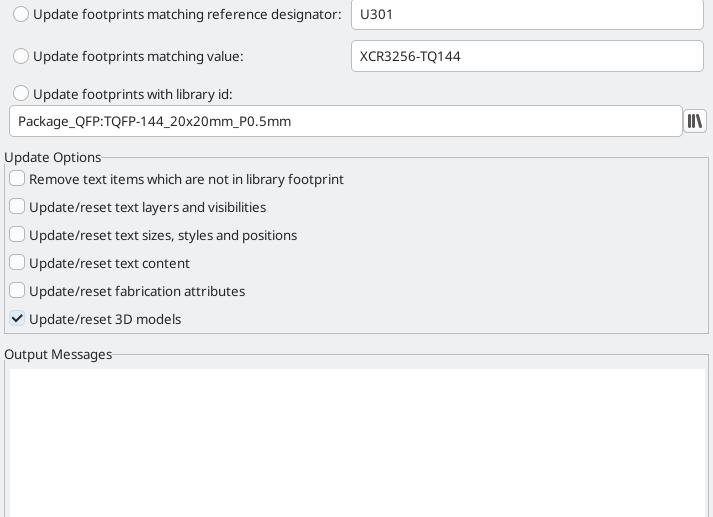This screenshot has width=713, height=517.
Task: Click the 'Update Options' group heading
Action: coord(53,157)
